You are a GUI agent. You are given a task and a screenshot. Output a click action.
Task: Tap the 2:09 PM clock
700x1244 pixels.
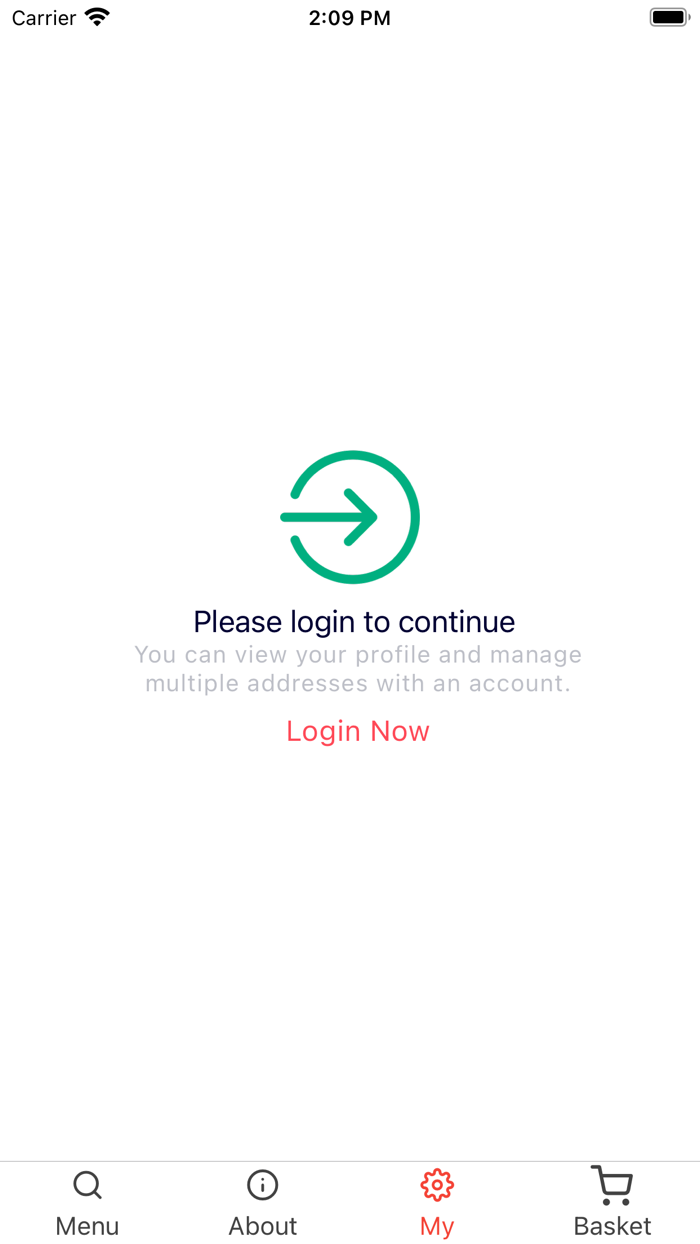350,18
